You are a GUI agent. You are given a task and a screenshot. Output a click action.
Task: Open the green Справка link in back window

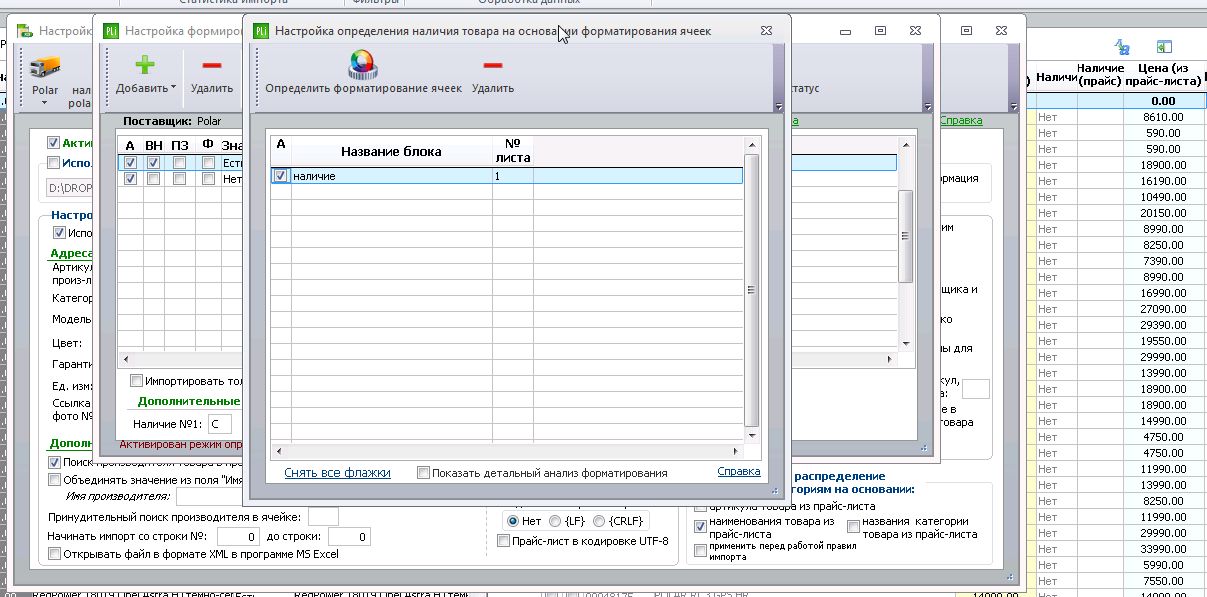[x=961, y=120]
